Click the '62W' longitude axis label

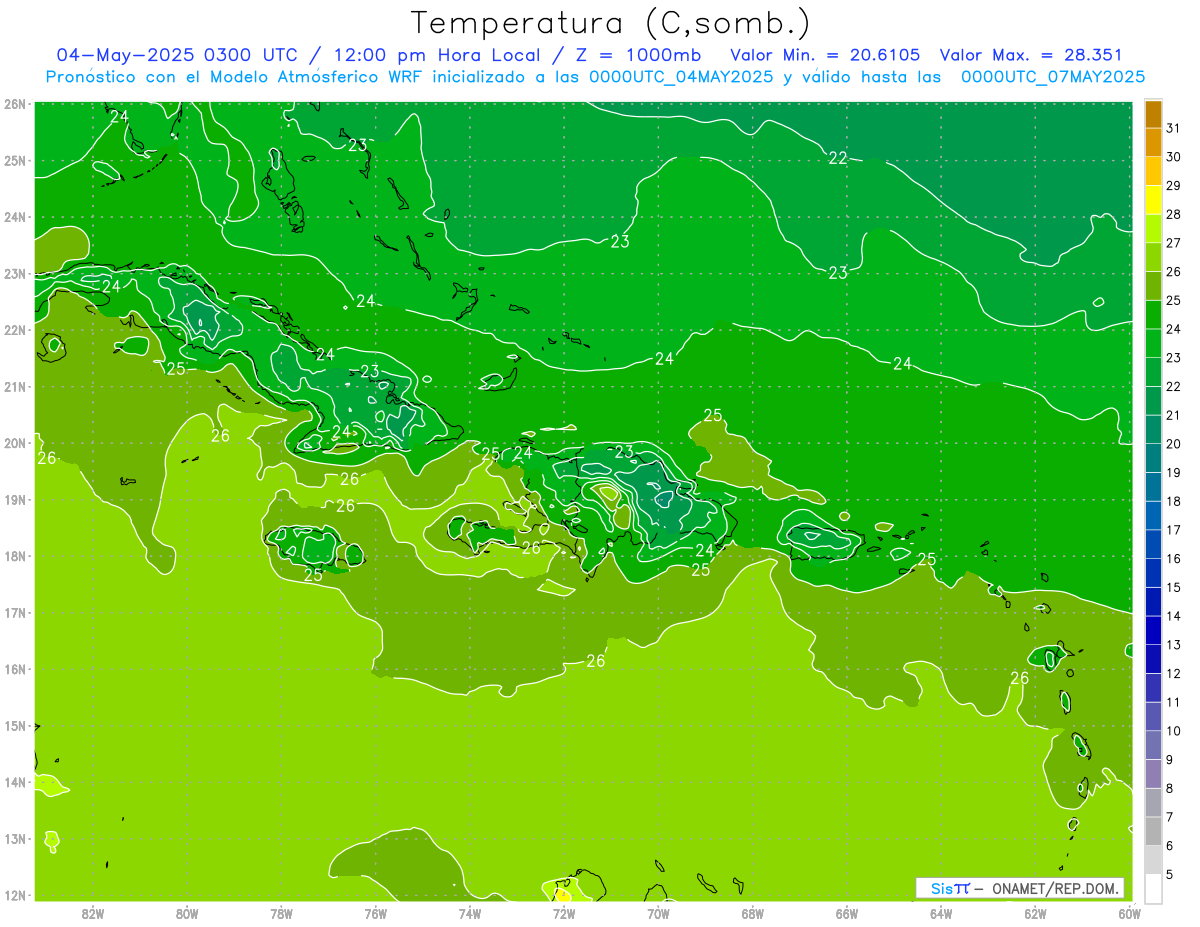[1035, 913]
